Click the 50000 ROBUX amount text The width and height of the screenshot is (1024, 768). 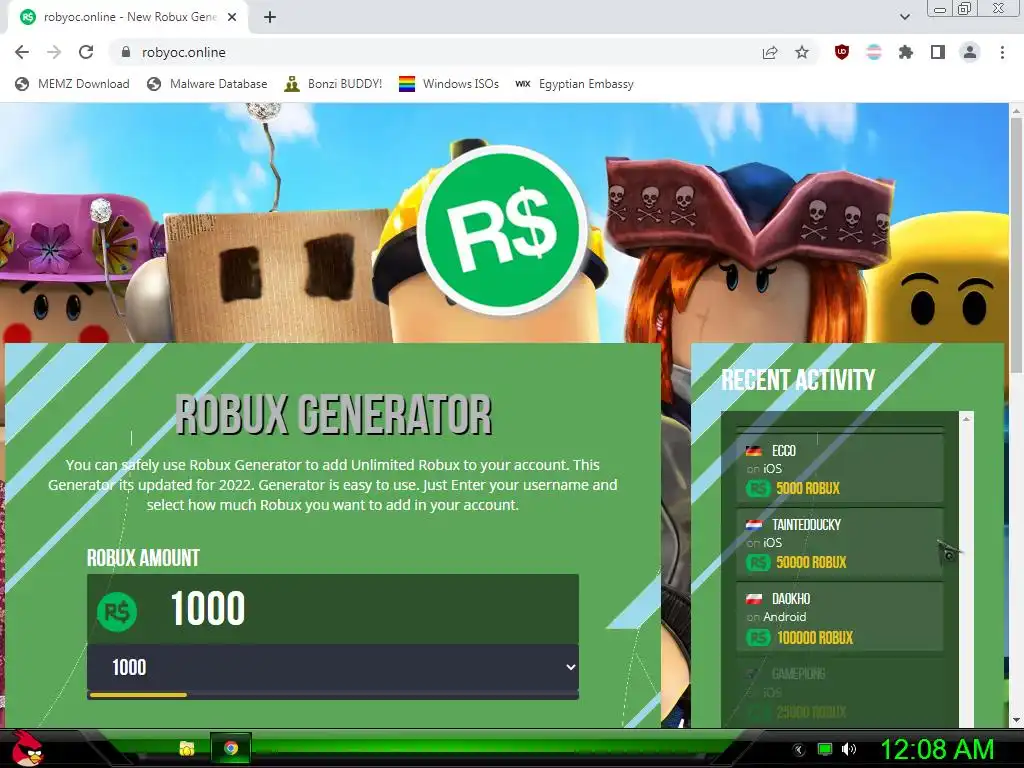811,562
